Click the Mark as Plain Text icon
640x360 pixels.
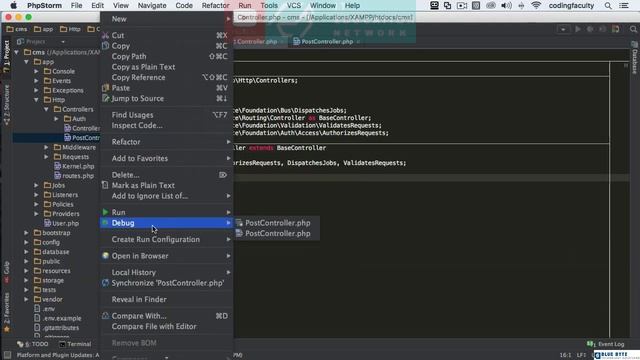tap(105, 185)
